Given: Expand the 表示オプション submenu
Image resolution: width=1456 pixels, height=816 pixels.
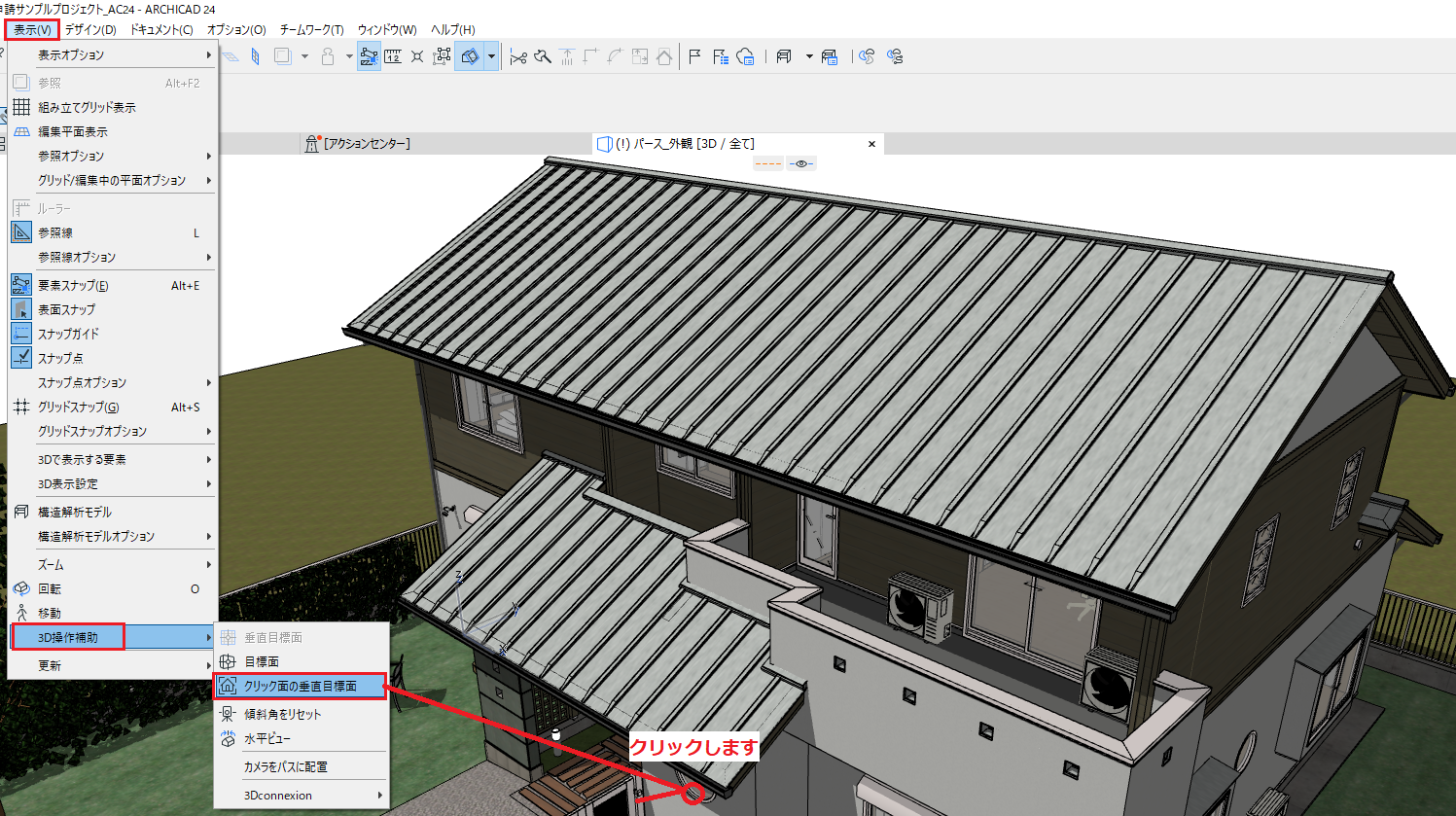Looking at the screenshot, I should 113,54.
